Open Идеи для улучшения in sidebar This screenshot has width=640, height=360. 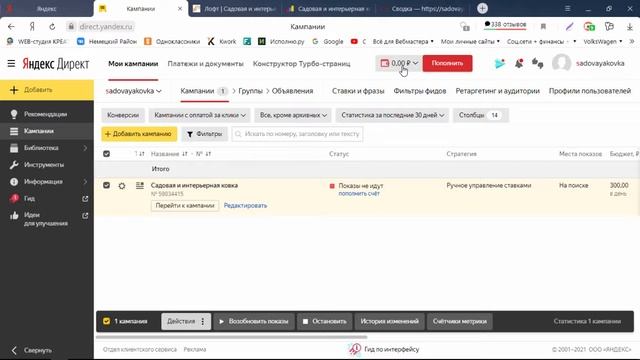tap(47, 219)
